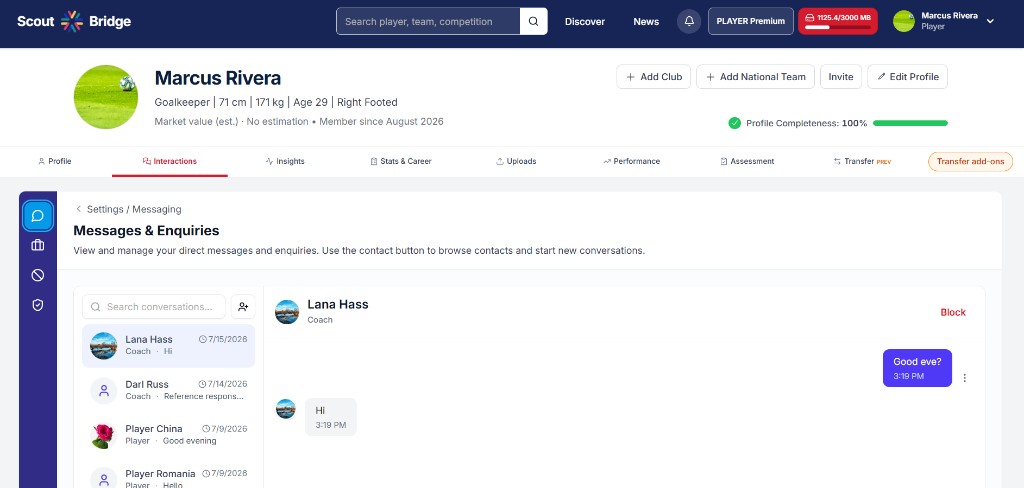Switch to the Performance tab

coord(631,161)
